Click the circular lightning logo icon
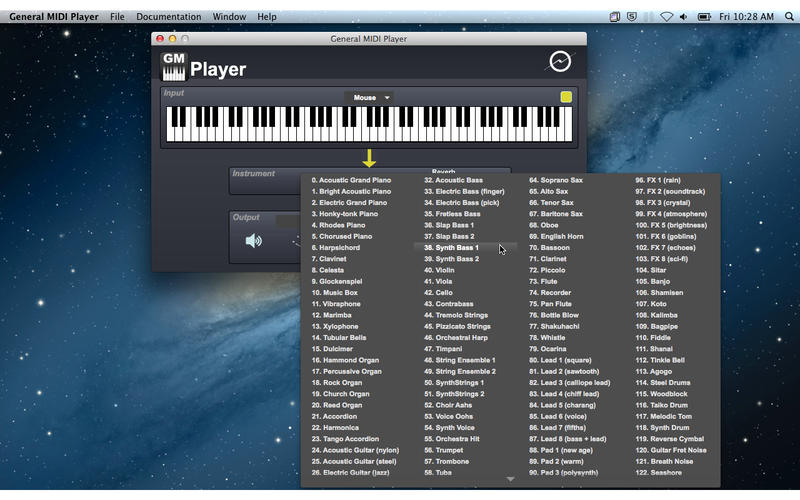Image resolution: width=800 pixels, height=500 pixels. click(560, 63)
